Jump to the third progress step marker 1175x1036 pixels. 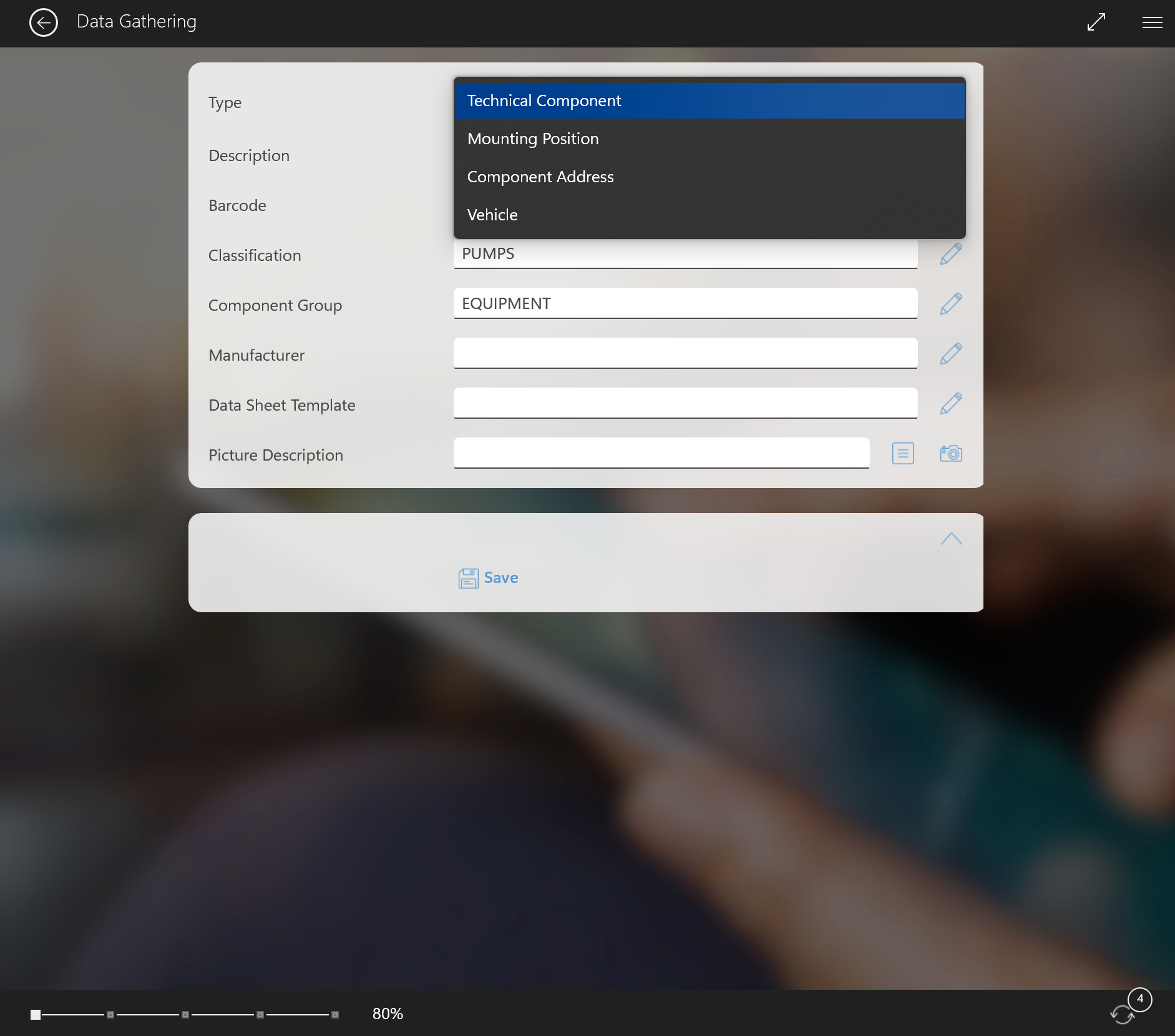point(185,1015)
